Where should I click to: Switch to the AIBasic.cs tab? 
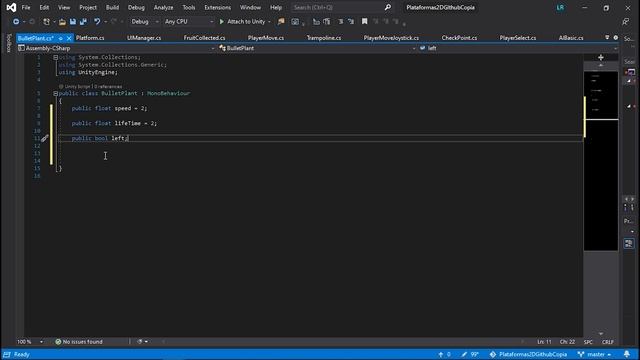click(571, 38)
